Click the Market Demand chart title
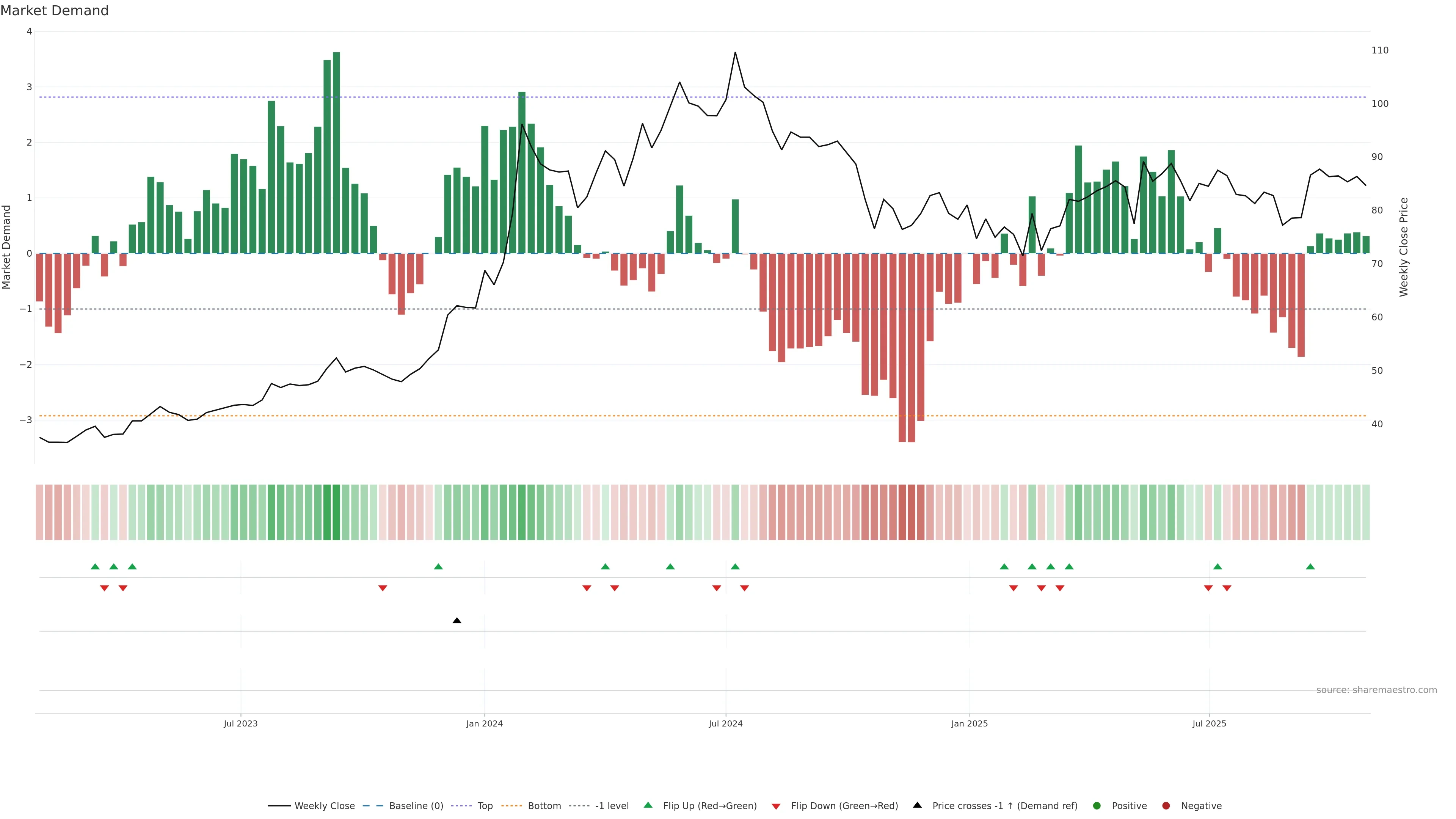Screen dimensions: 1456x819 click(x=54, y=11)
